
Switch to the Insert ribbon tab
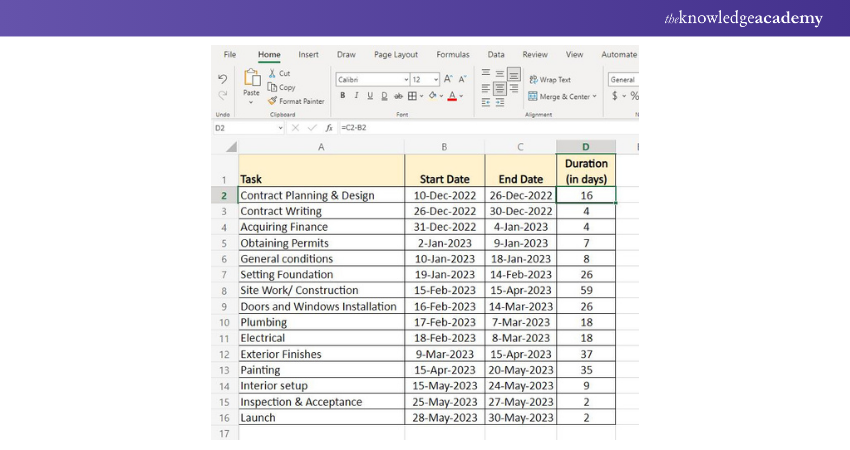pyautogui.click(x=308, y=55)
